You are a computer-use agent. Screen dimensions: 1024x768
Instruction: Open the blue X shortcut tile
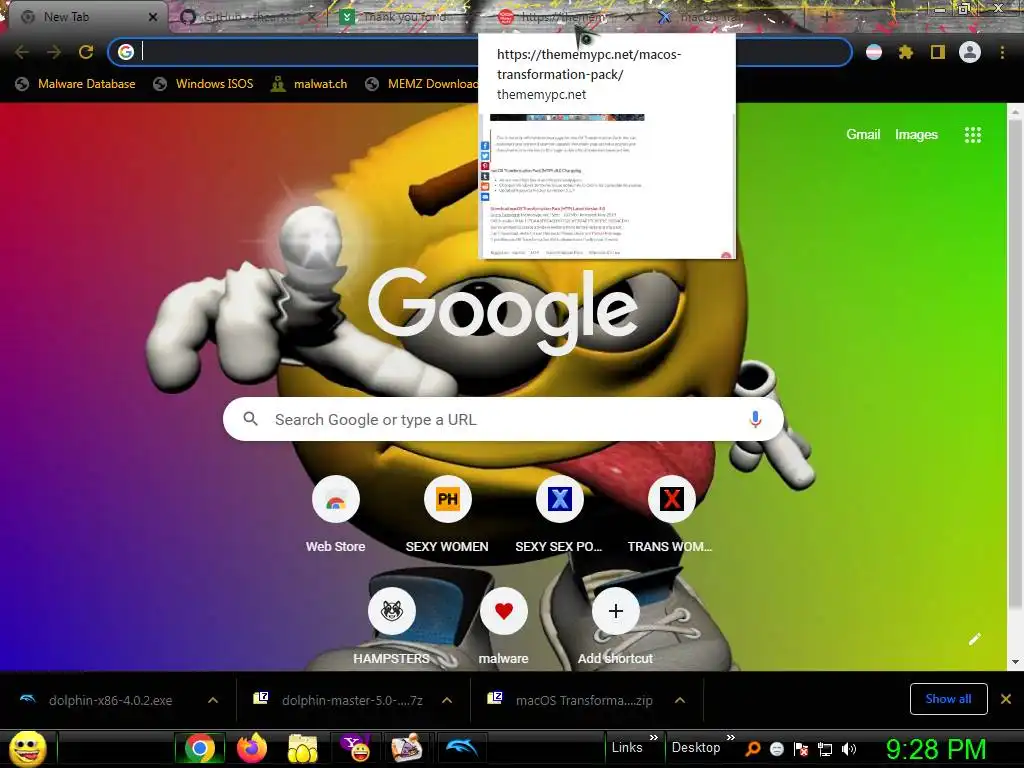click(560, 500)
